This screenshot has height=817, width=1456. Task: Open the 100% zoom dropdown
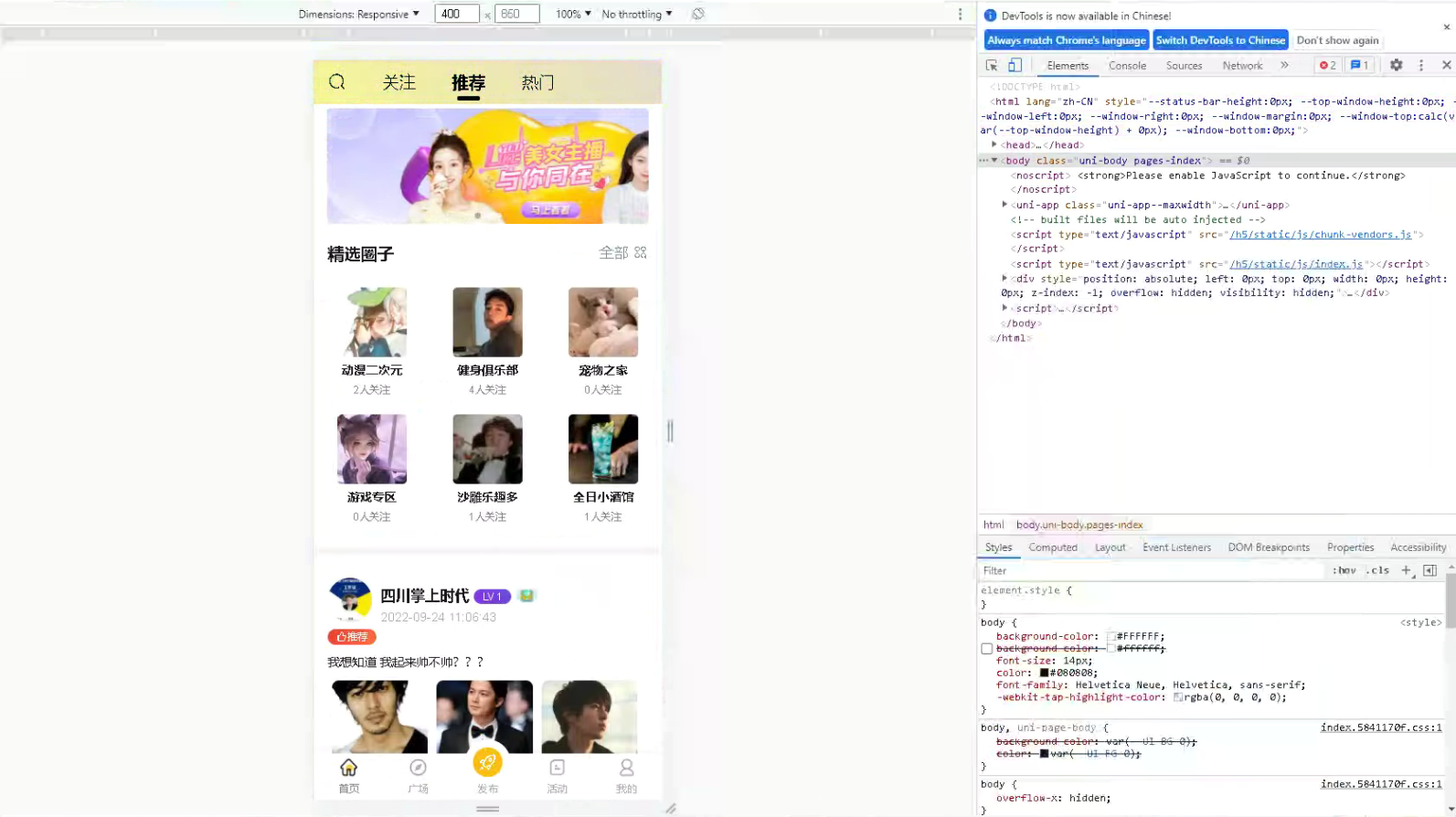(573, 14)
